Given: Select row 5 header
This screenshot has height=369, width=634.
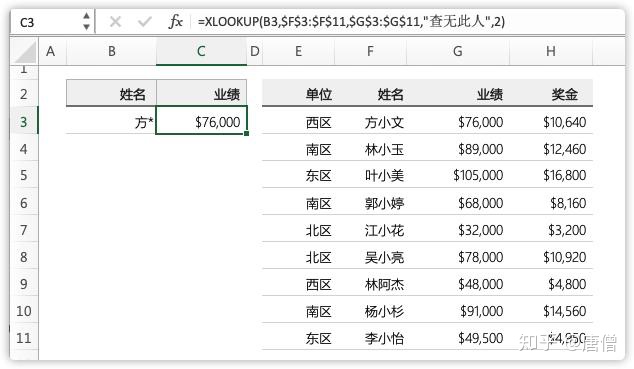Looking at the screenshot, I should tap(24, 175).
